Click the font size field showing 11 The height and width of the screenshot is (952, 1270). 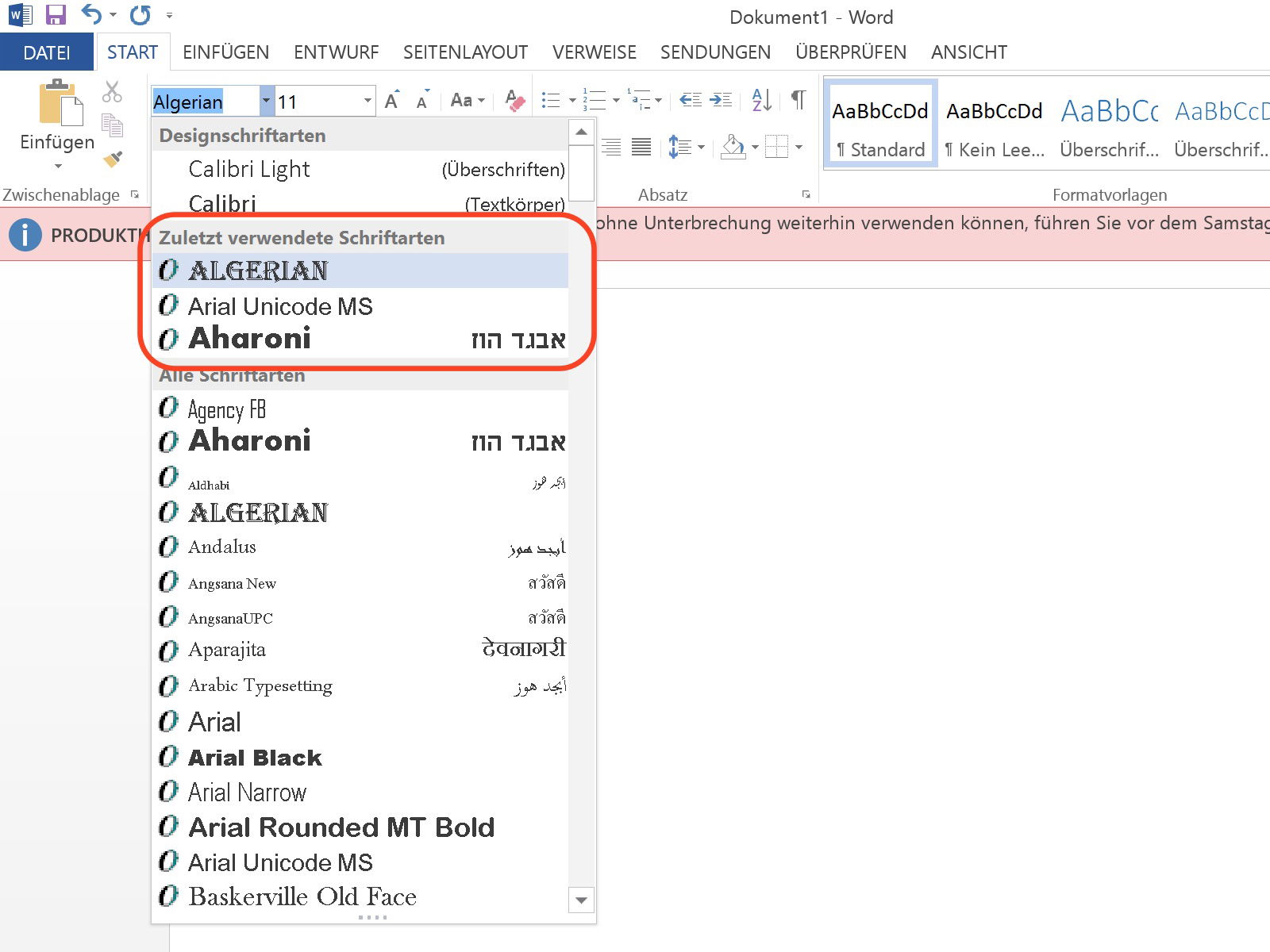(317, 102)
